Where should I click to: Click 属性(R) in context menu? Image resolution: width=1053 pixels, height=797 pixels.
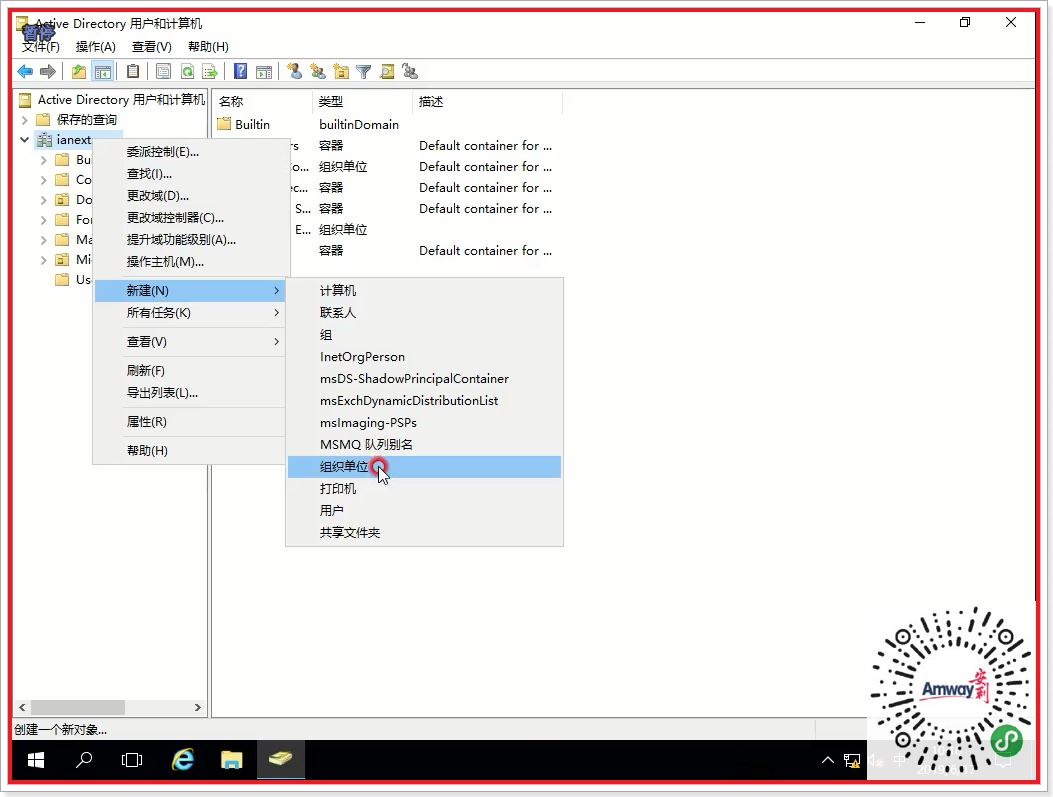pyautogui.click(x=190, y=422)
